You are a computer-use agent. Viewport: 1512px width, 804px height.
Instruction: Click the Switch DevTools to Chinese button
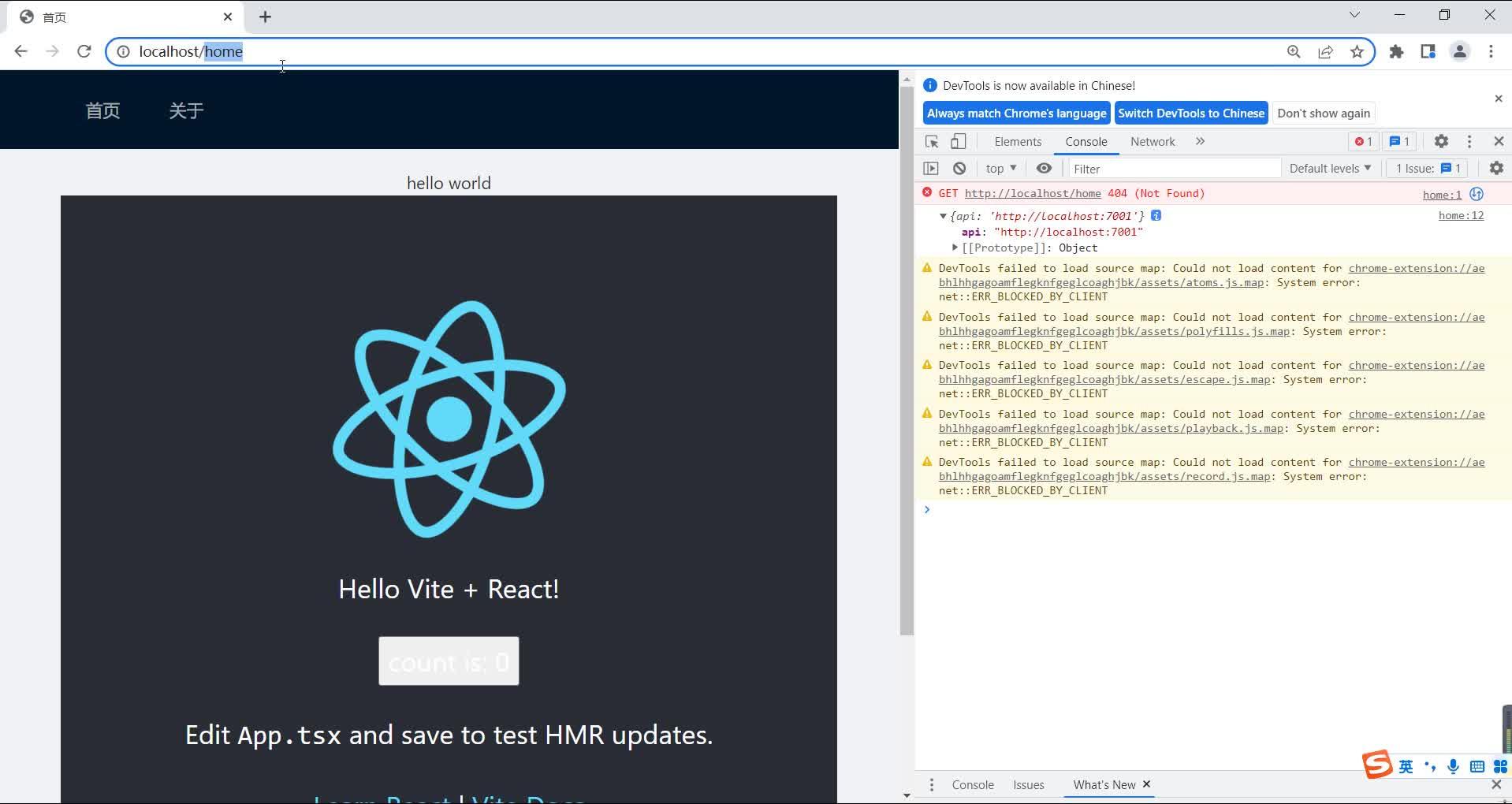click(x=1191, y=113)
